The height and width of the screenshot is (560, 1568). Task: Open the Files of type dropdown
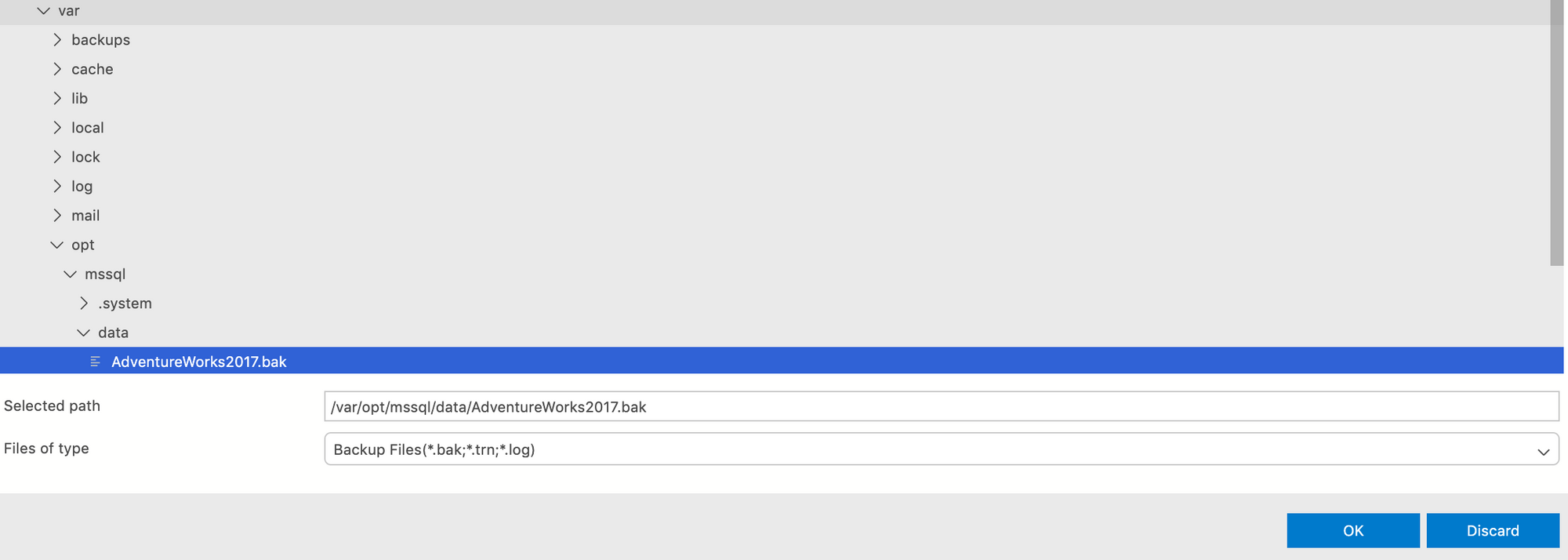point(942,449)
